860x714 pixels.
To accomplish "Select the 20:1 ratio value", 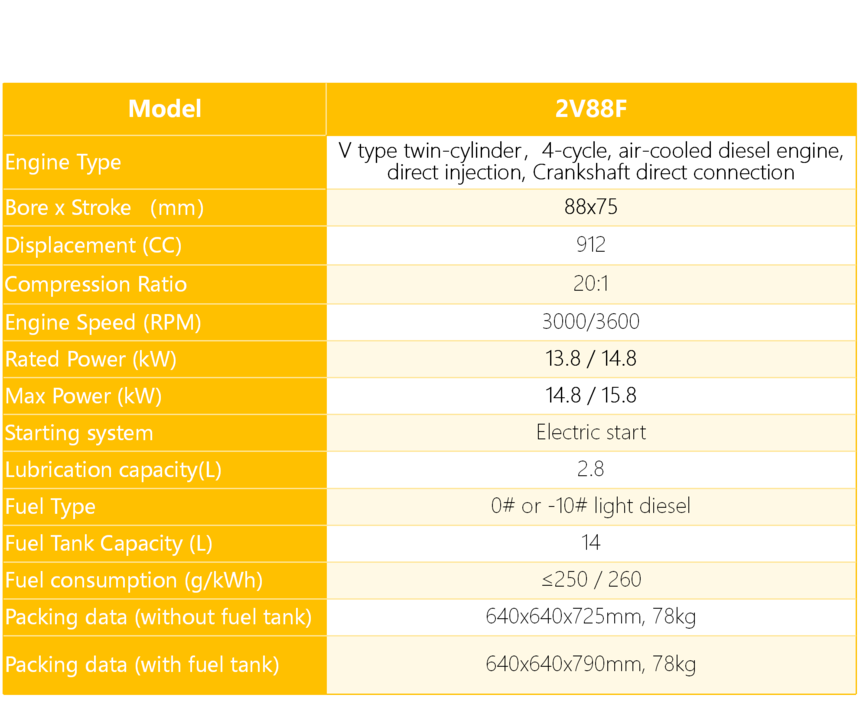I will point(590,284).
